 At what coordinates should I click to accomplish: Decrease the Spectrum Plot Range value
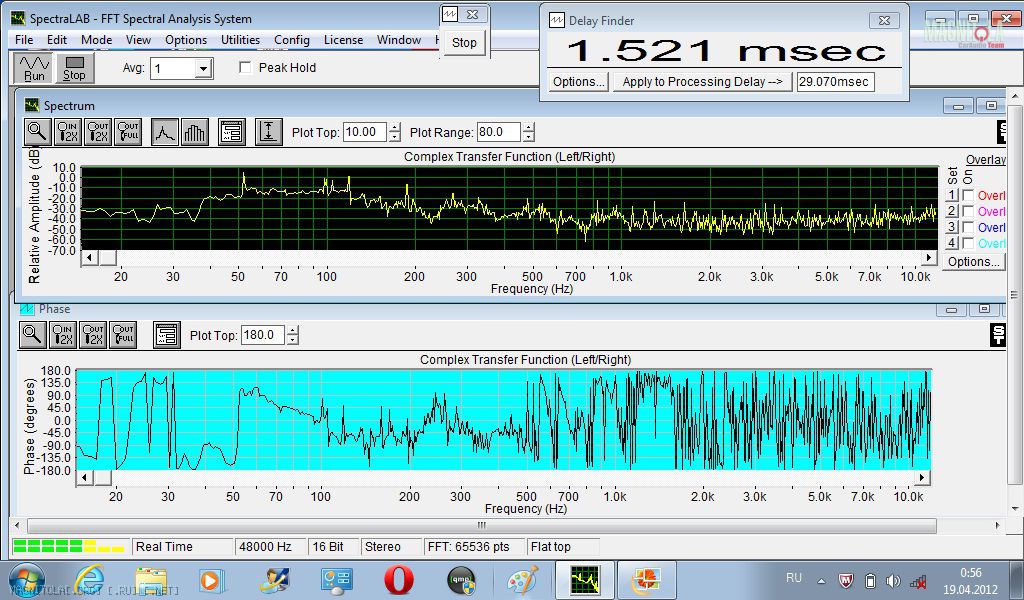(x=528, y=137)
